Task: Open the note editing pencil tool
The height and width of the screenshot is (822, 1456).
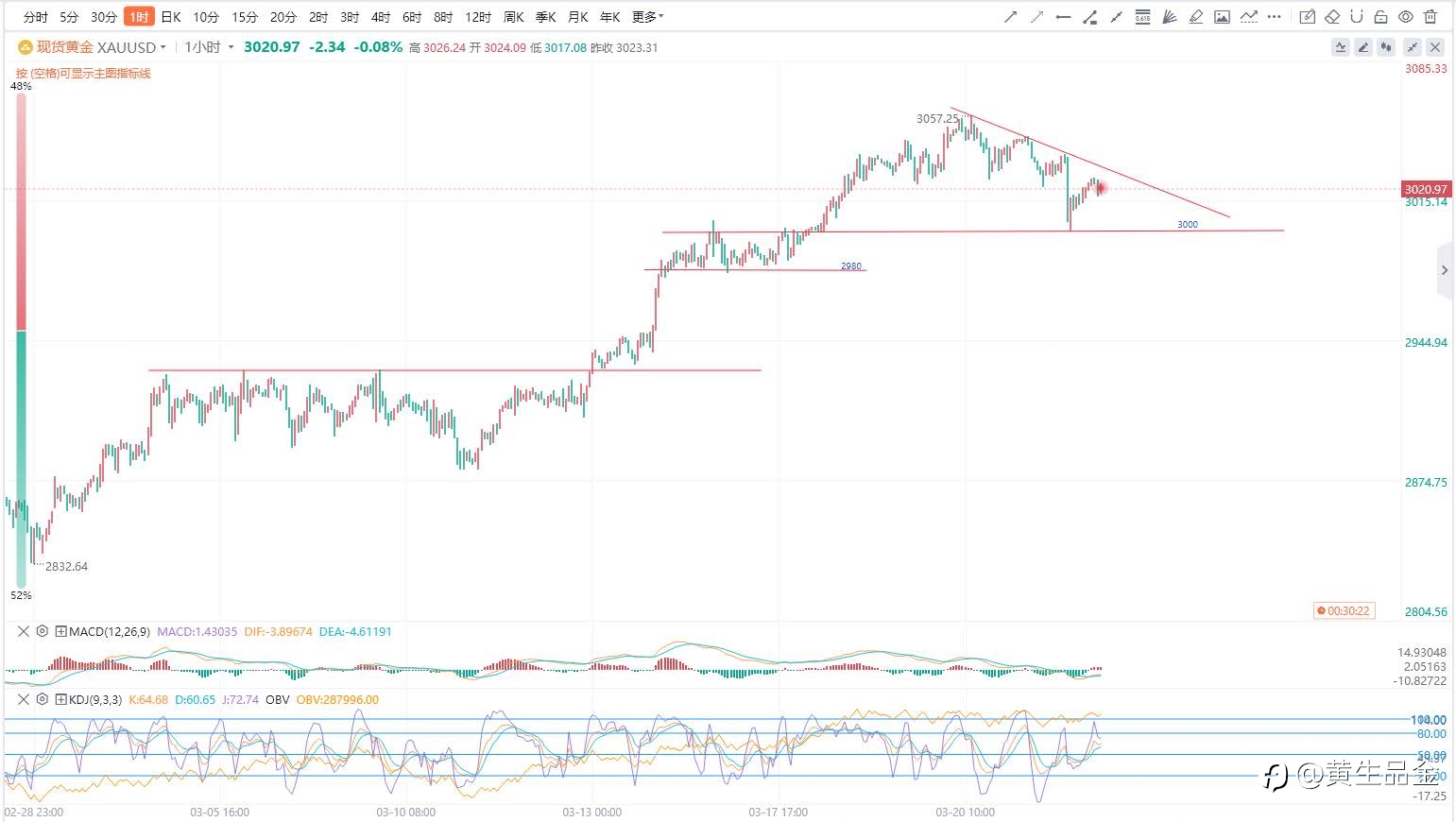Action: 1307,17
